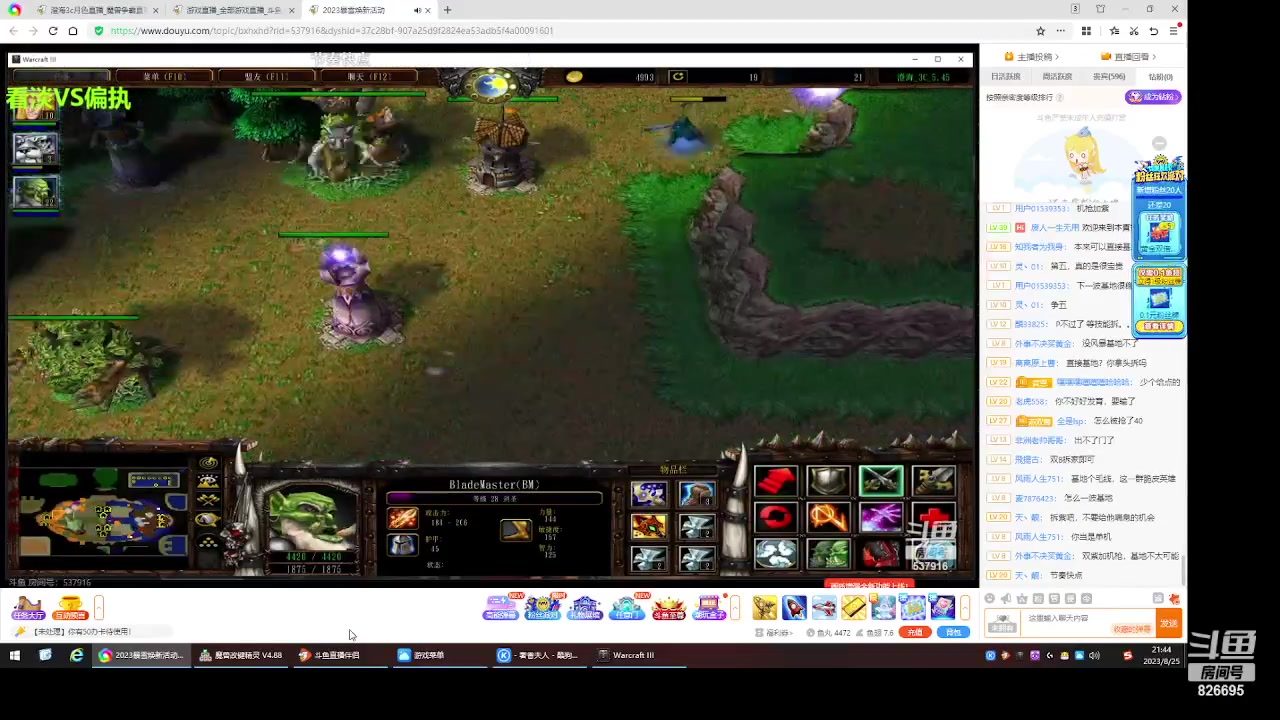Switch to the VIP guests (596) tab

tap(1108, 77)
